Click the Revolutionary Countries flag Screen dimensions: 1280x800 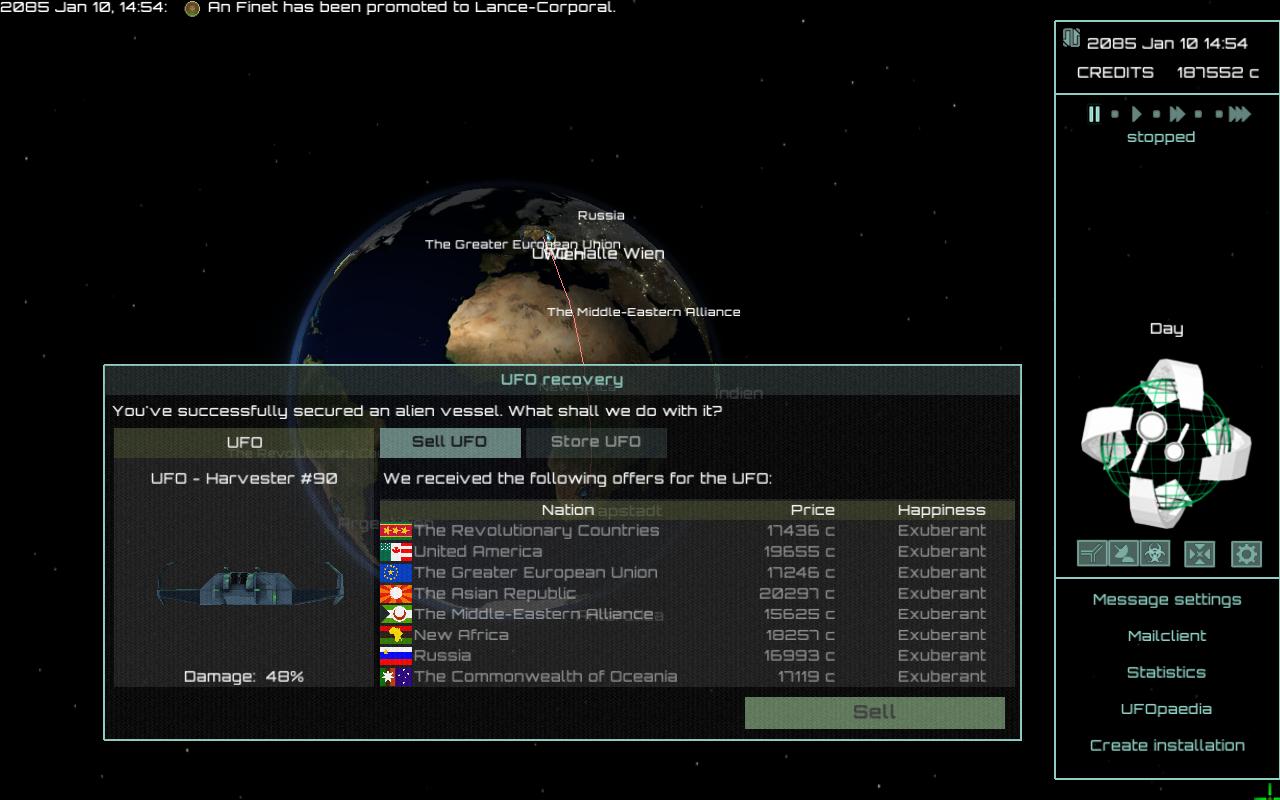(396, 531)
